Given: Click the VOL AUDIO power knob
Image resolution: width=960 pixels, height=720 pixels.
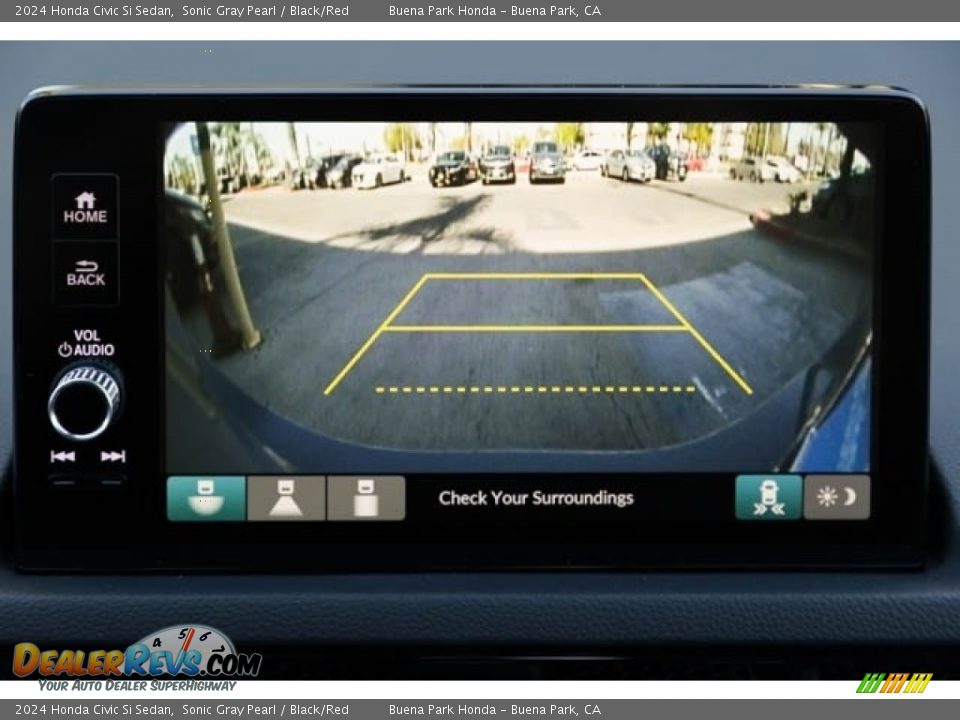Looking at the screenshot, I should [84, 402].
